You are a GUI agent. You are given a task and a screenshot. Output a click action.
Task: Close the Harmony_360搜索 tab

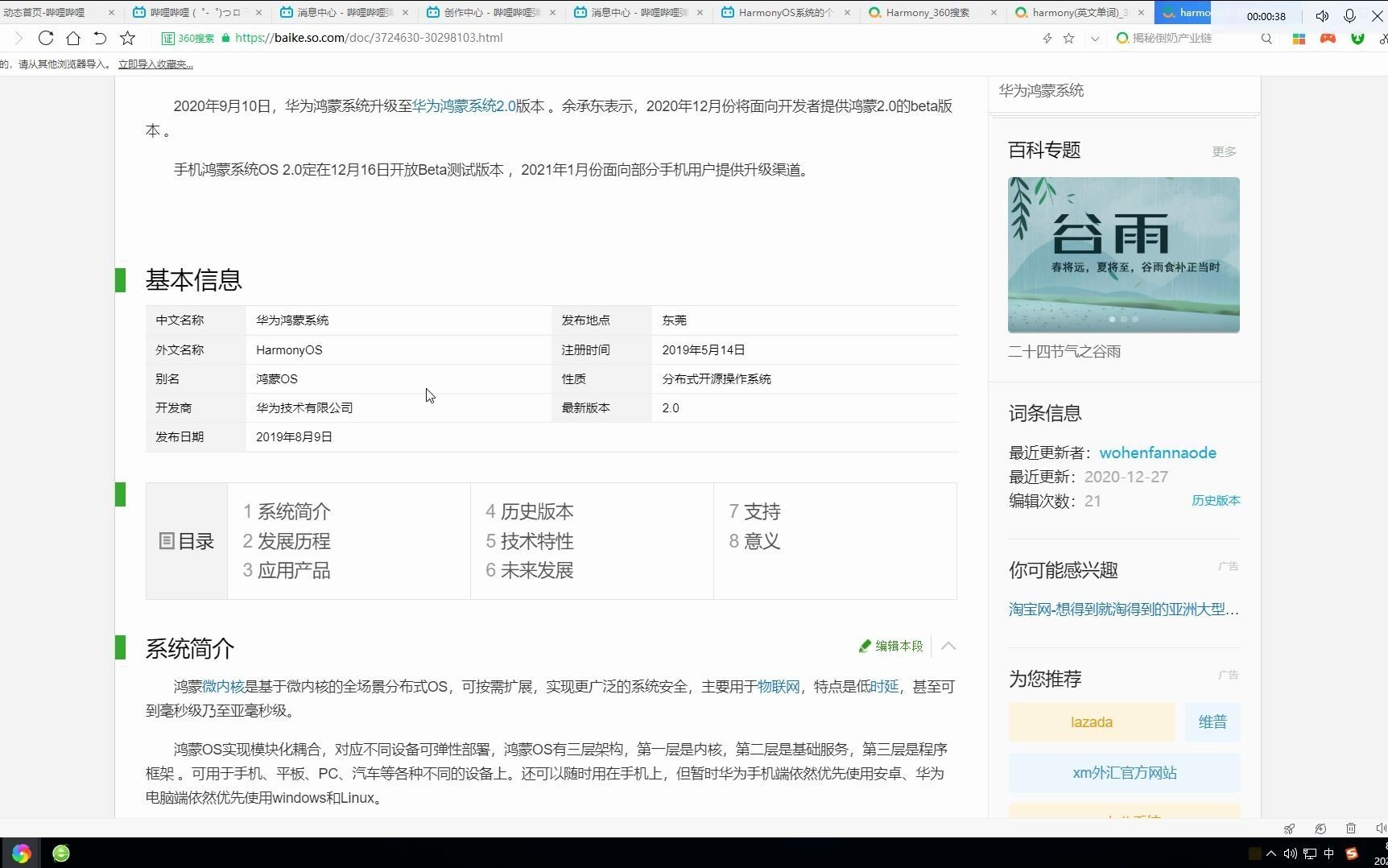pos(993,13)
